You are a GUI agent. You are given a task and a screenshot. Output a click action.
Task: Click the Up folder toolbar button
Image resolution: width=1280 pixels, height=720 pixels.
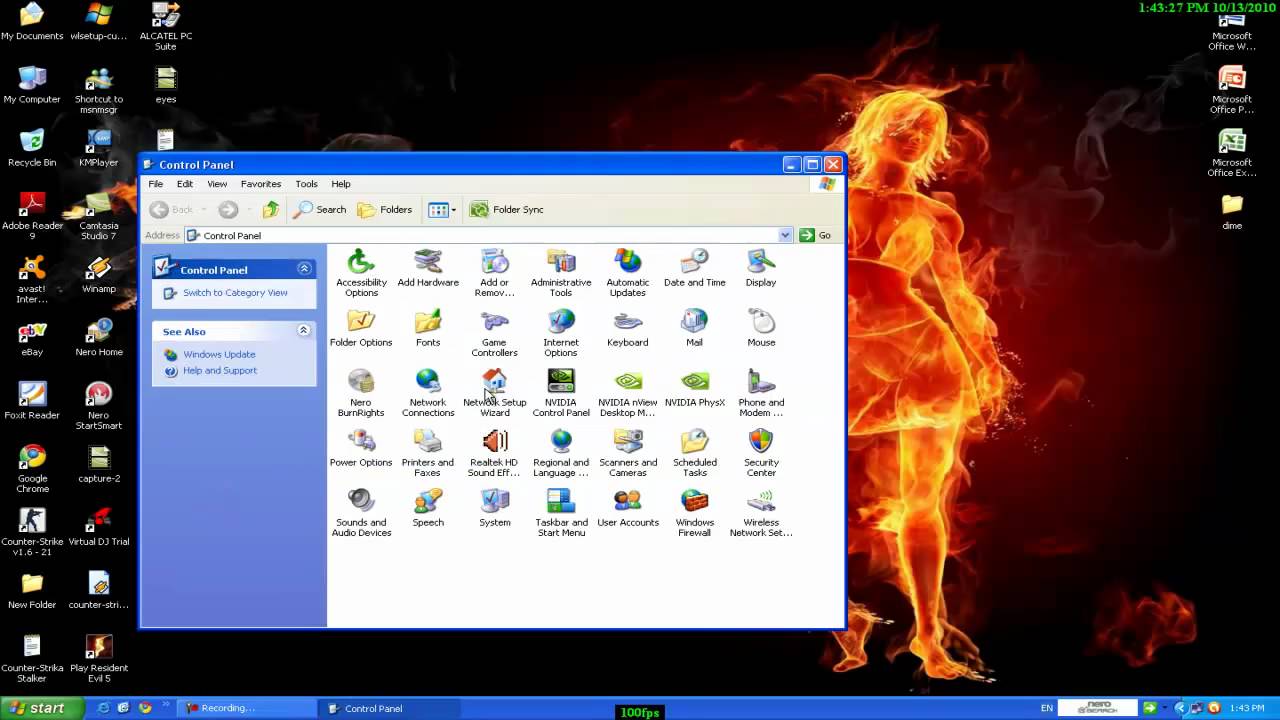pyautogui.click(x=271, y=209)
